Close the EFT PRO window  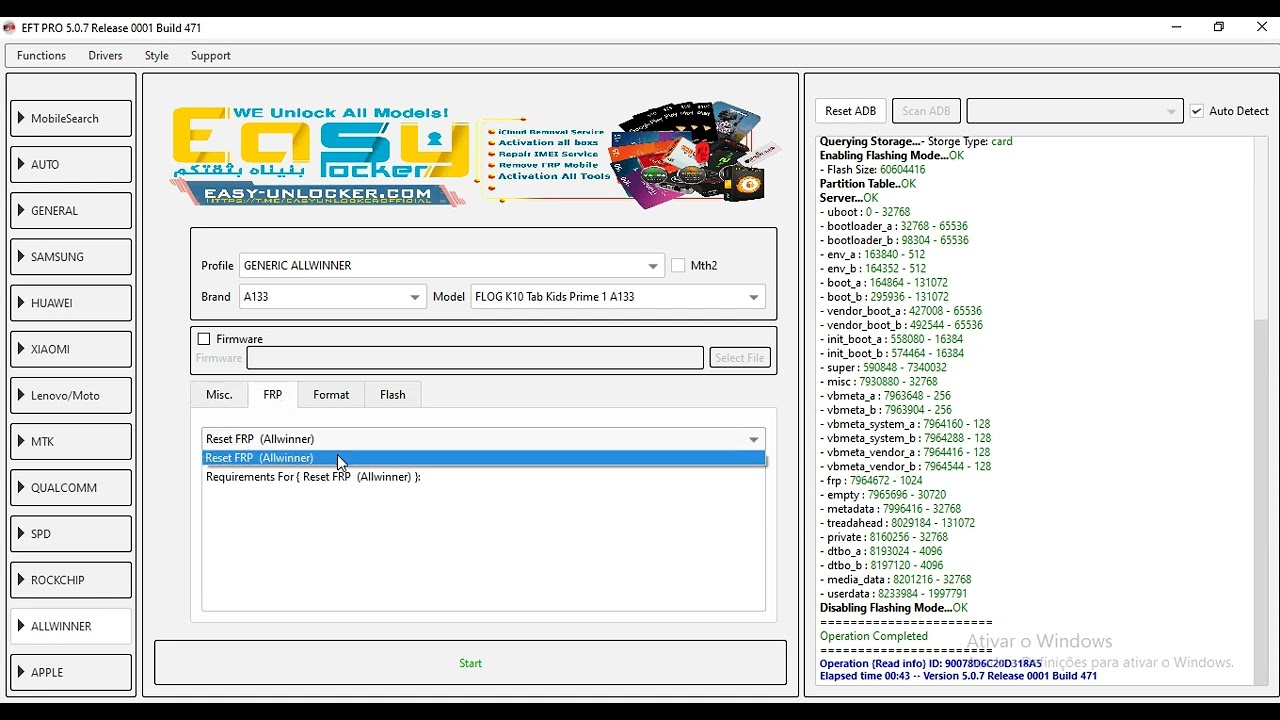1261,28
